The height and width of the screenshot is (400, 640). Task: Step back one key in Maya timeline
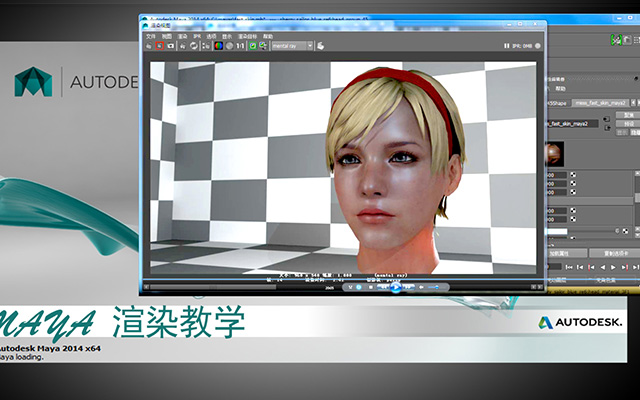pyautogui.click(x=591, y=267)
